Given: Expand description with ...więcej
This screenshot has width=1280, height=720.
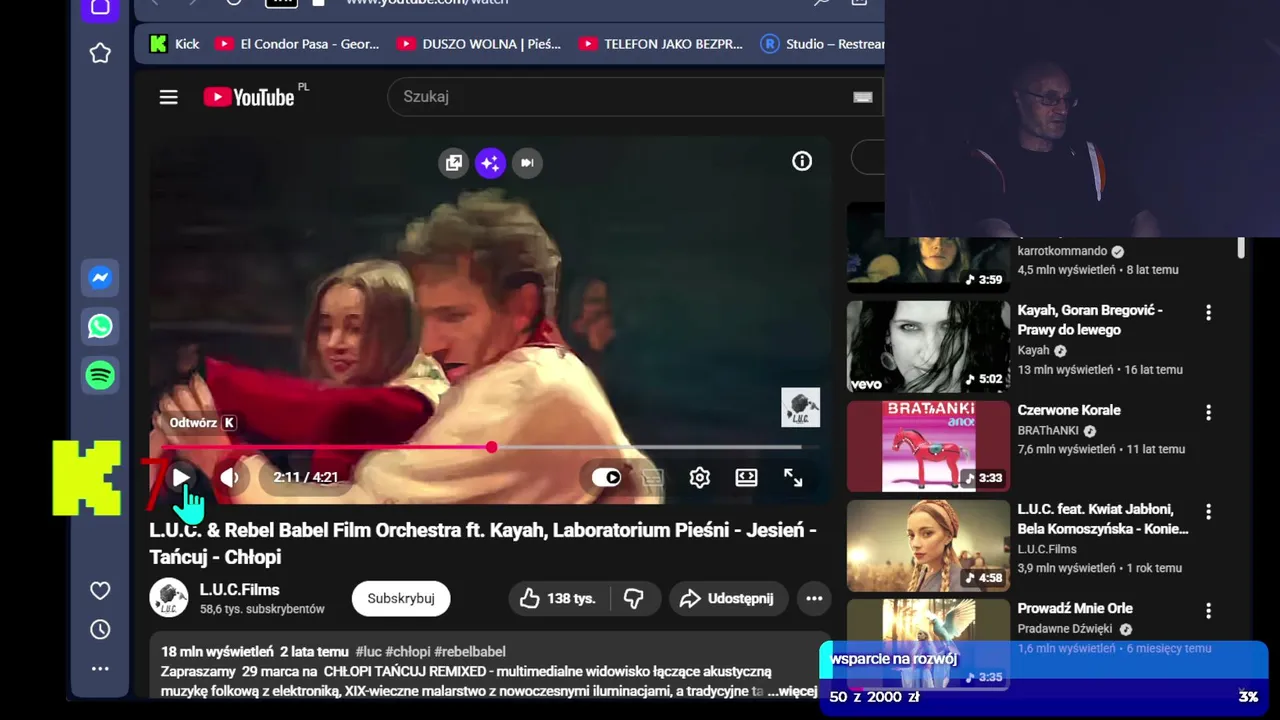Looking at the screenshot, I should click(791, 691).
